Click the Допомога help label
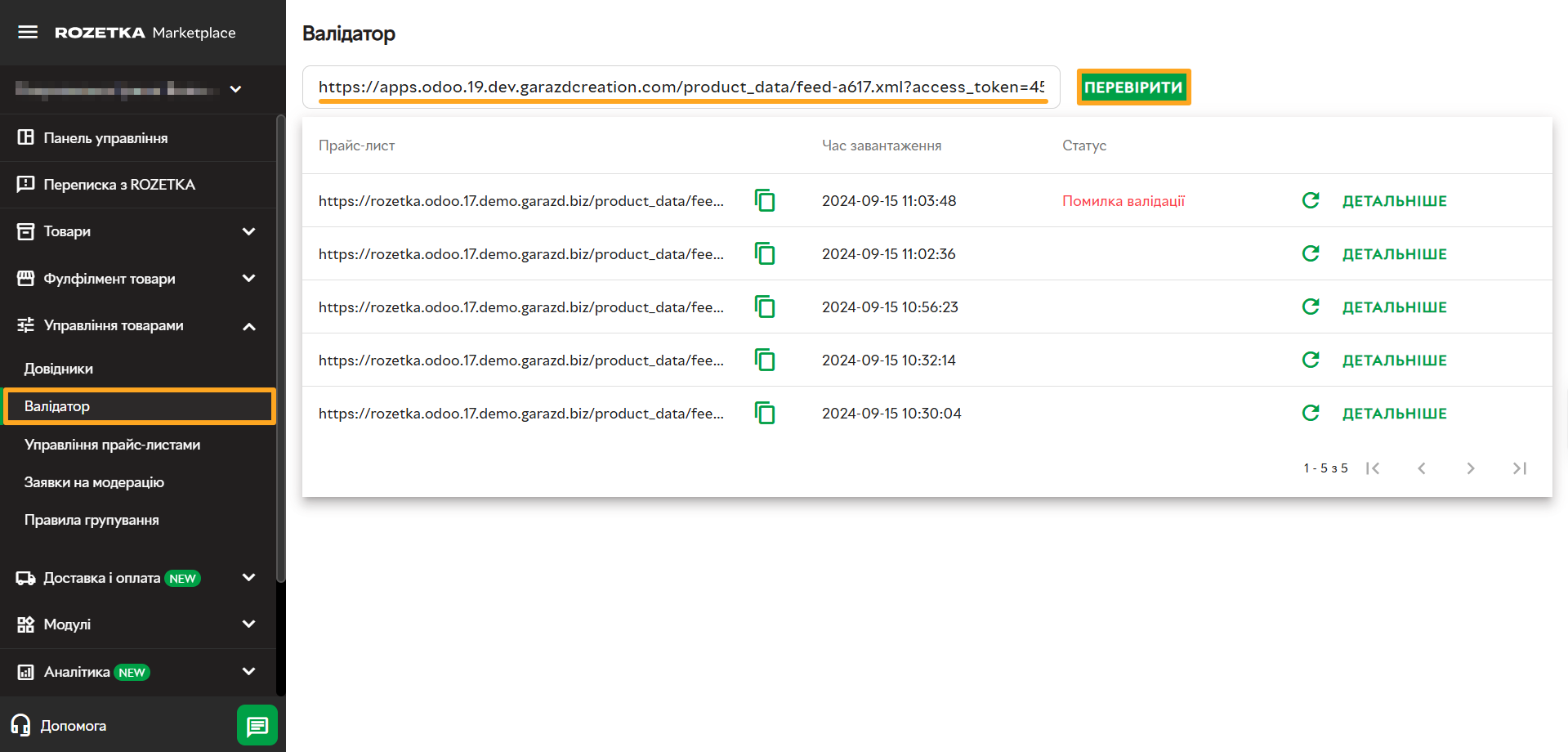Screen dimensions: 1568x752 (74, 726)
